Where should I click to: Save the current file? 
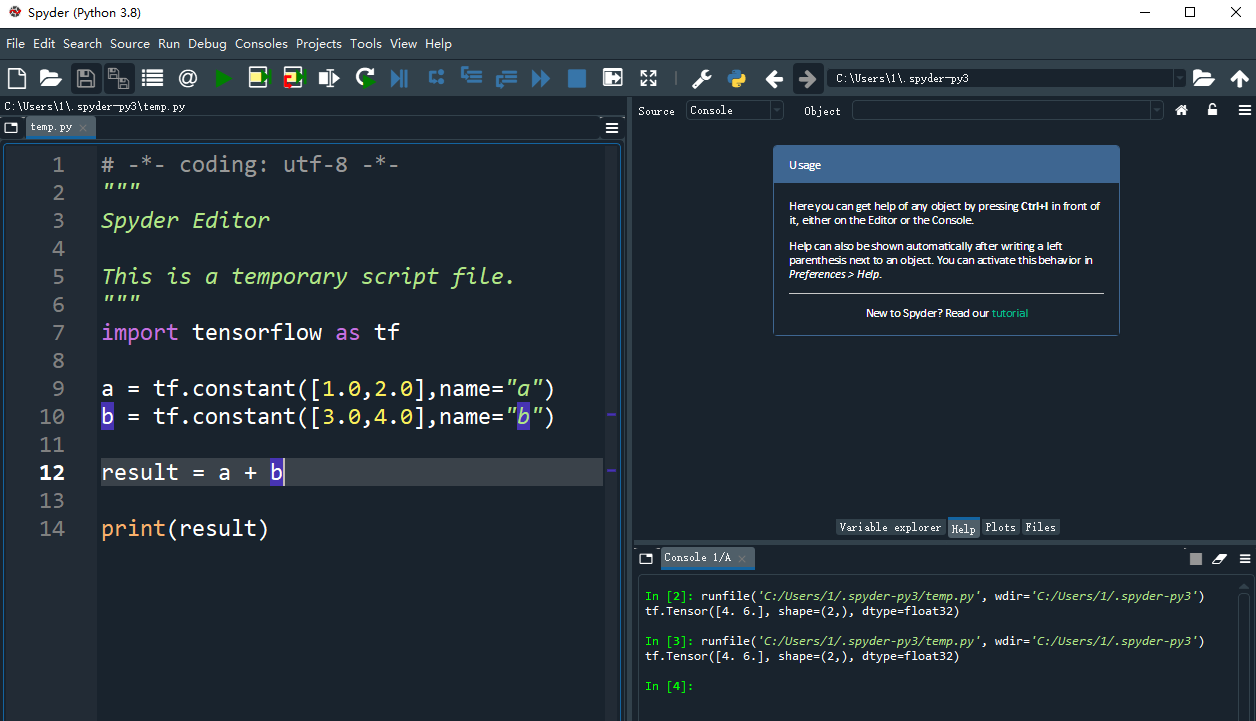point(85,78)
